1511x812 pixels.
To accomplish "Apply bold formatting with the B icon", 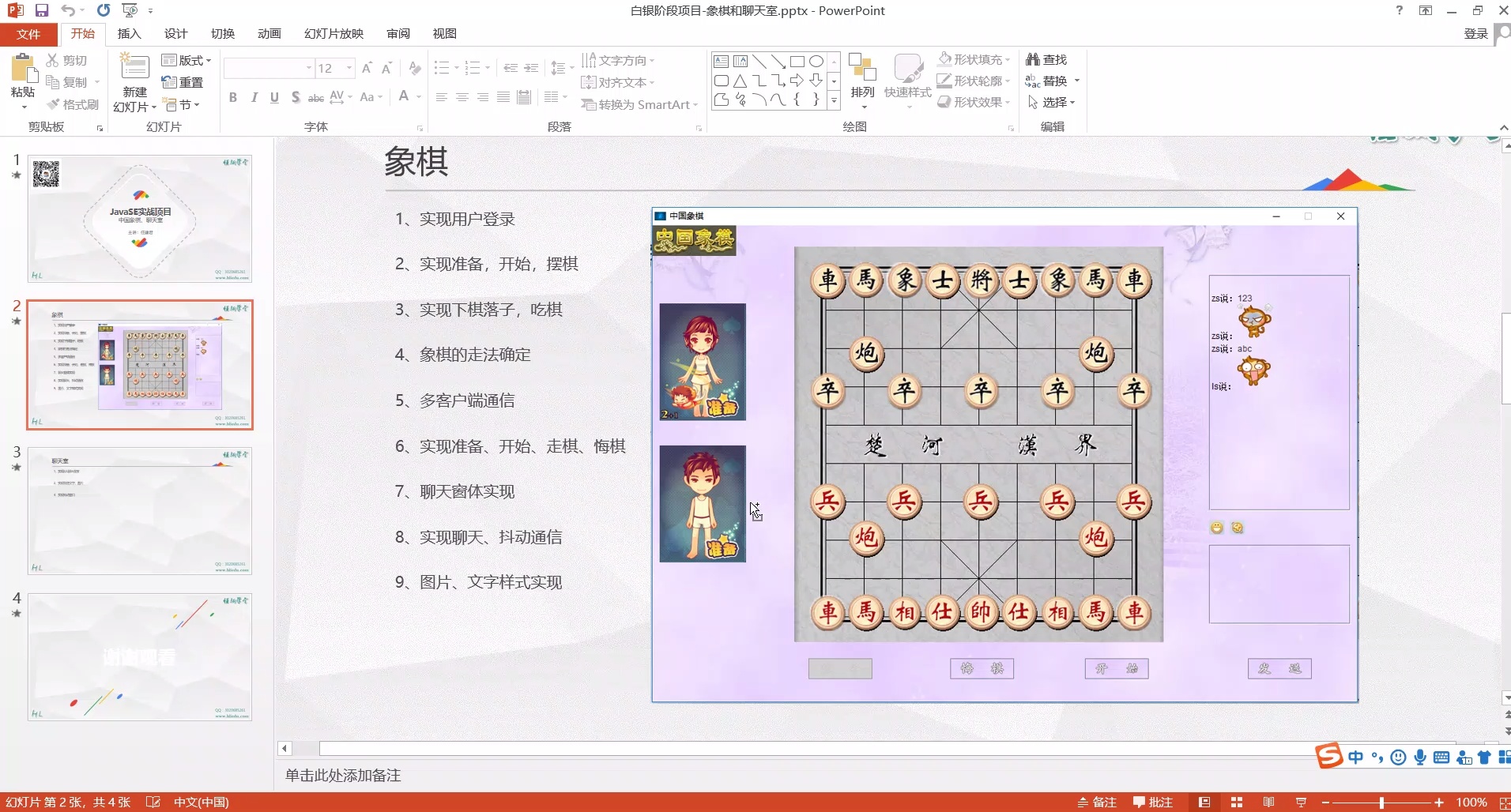I will [232, 97].
